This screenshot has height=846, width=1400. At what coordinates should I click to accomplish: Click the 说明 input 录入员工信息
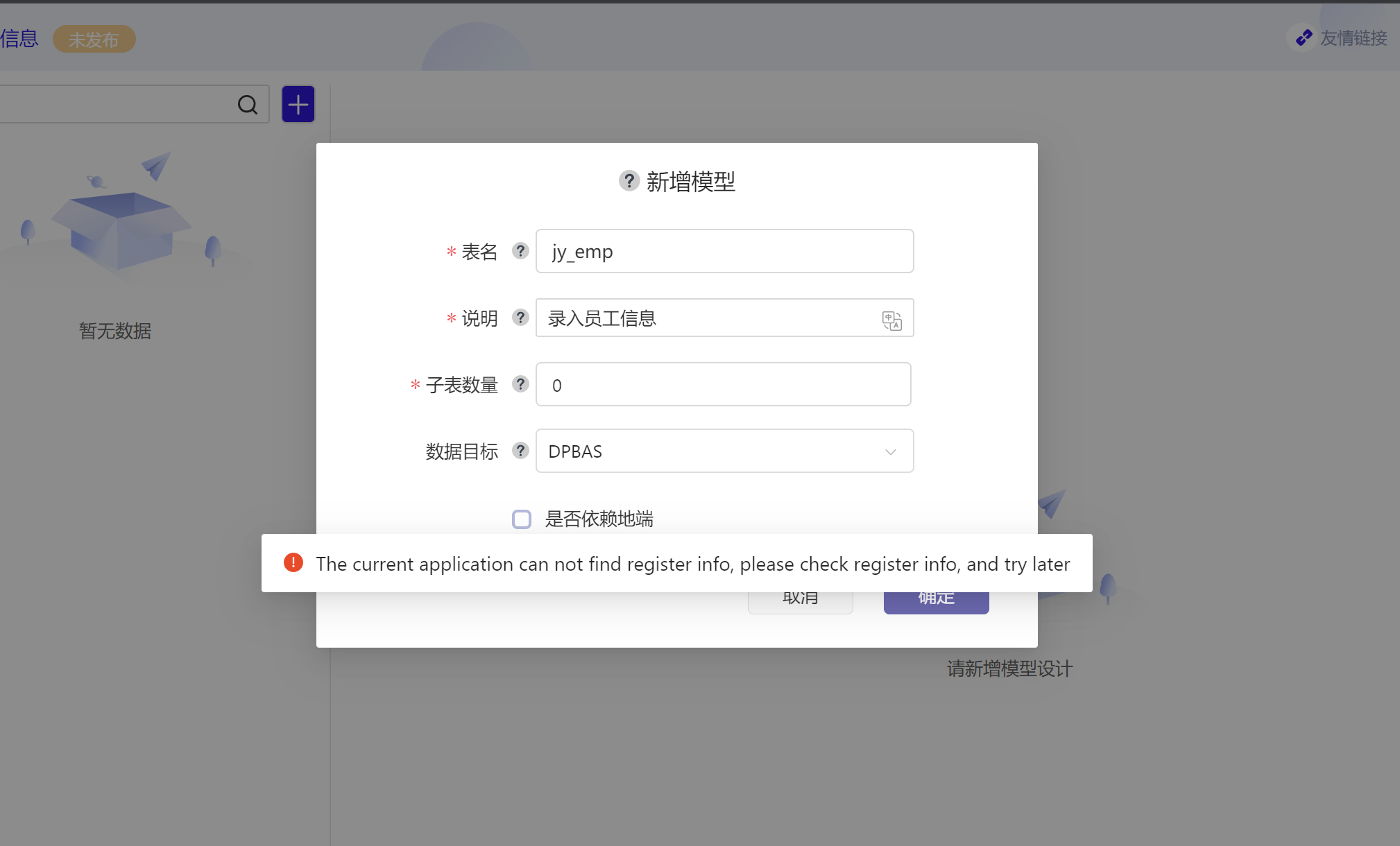(724, 318)
